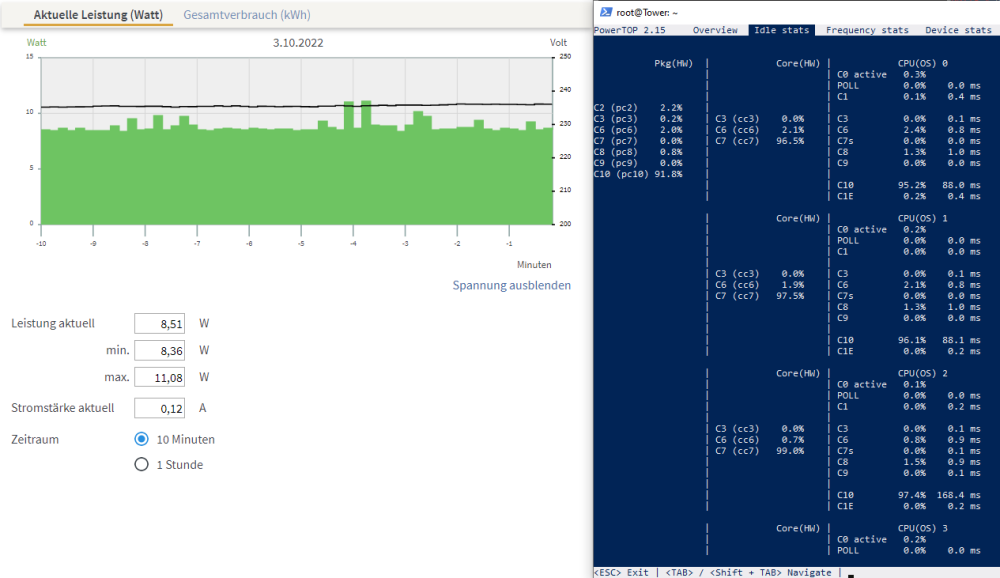Image resolution: width=1000 pixels, height=578 pixels.
Task: Click the C0 active 0.3% row
Action: pos(881,75)
